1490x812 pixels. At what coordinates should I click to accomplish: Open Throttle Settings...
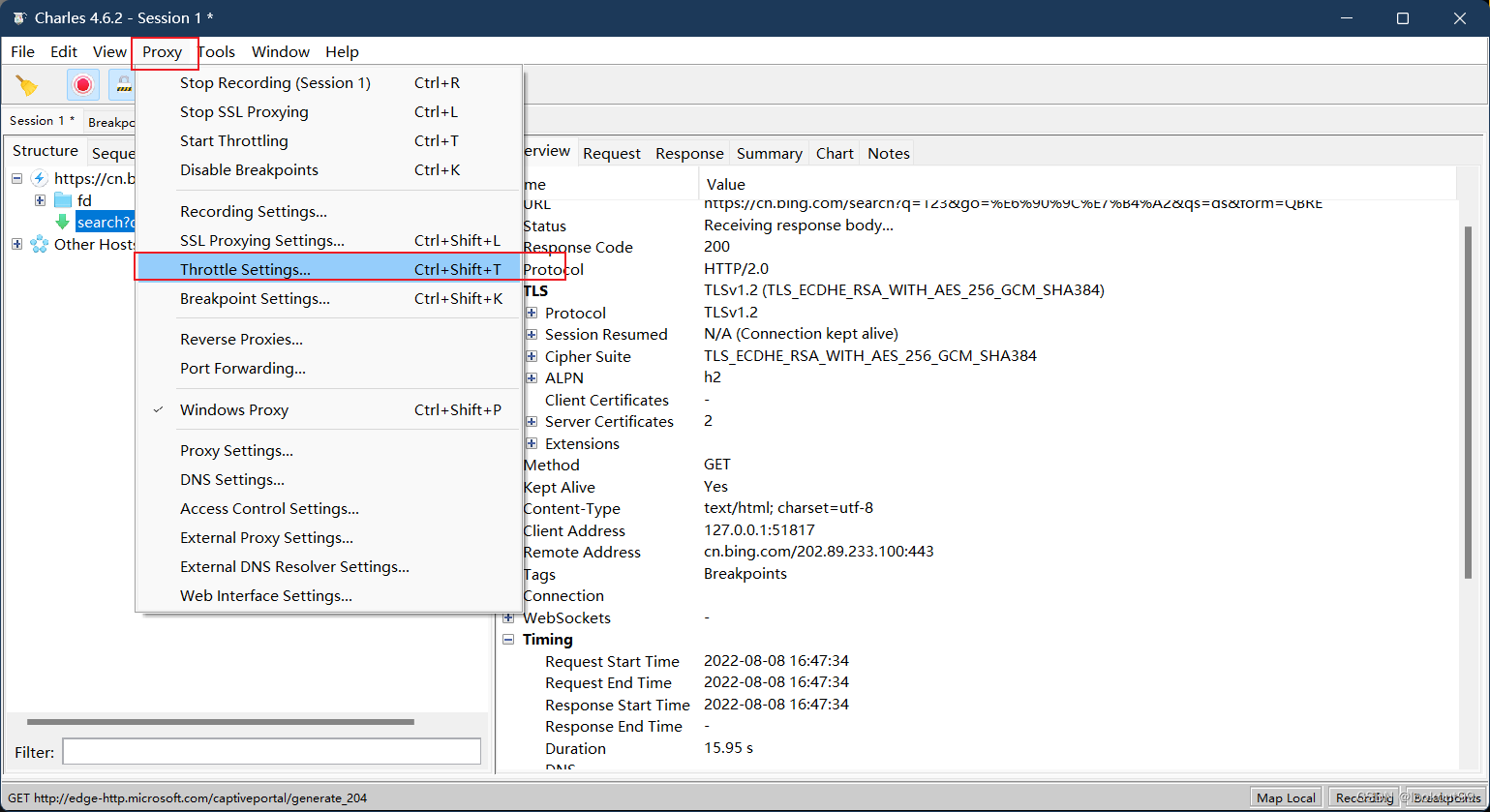(x=329, y=270)
